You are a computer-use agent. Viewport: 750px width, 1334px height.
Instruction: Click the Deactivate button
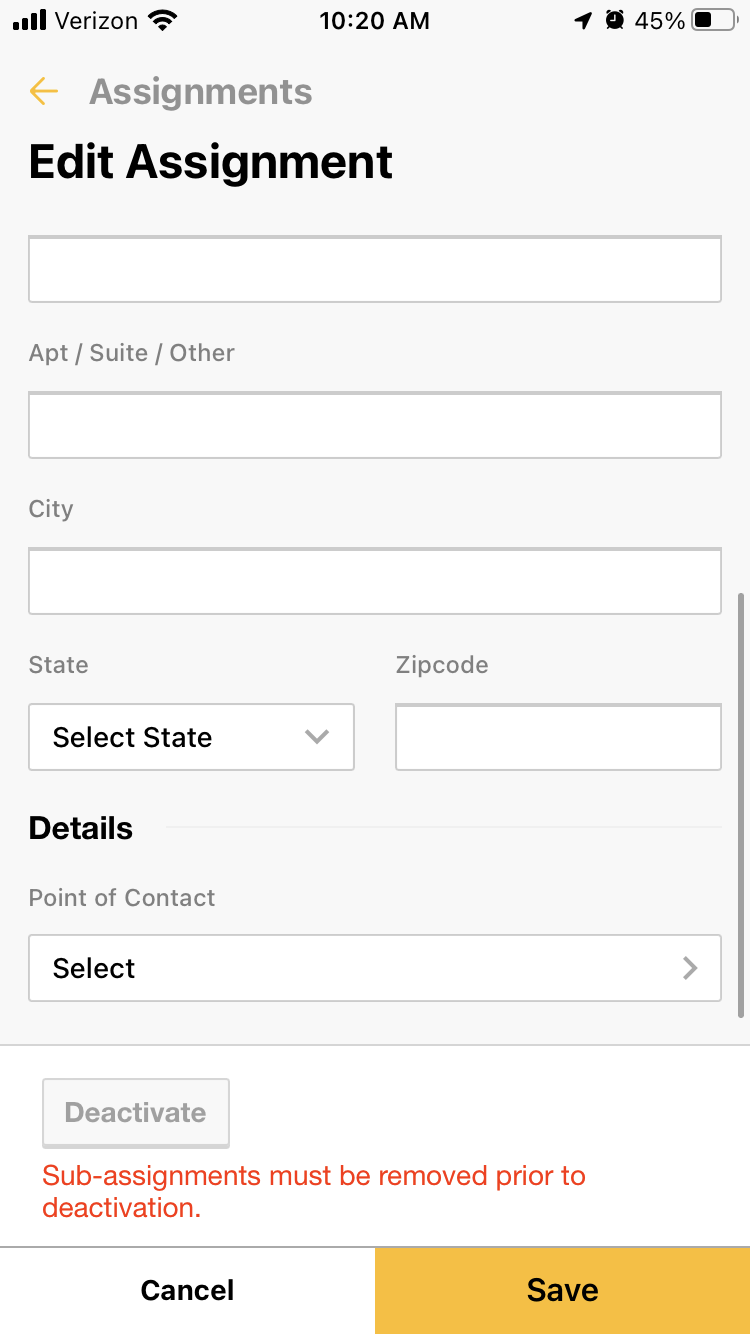point(136,1112)
